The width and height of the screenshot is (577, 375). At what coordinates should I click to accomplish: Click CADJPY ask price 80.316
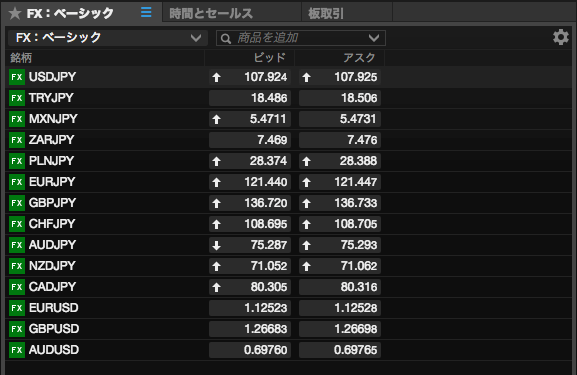click(x=340, y=287)
